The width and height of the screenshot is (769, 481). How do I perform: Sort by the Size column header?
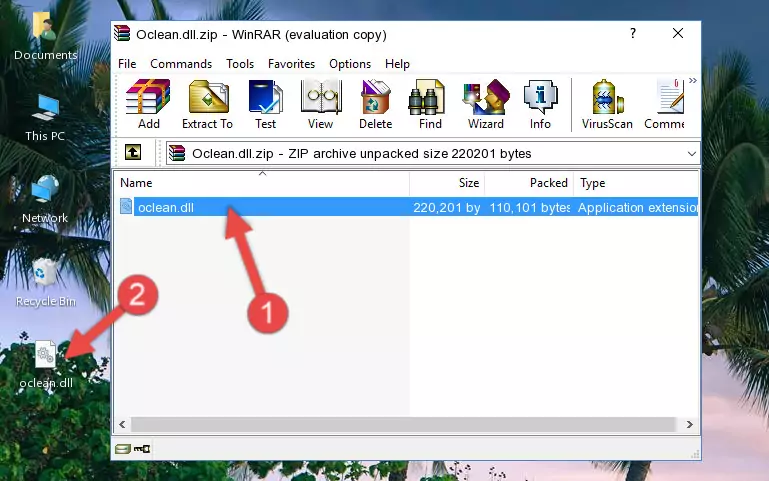point(447,183)
